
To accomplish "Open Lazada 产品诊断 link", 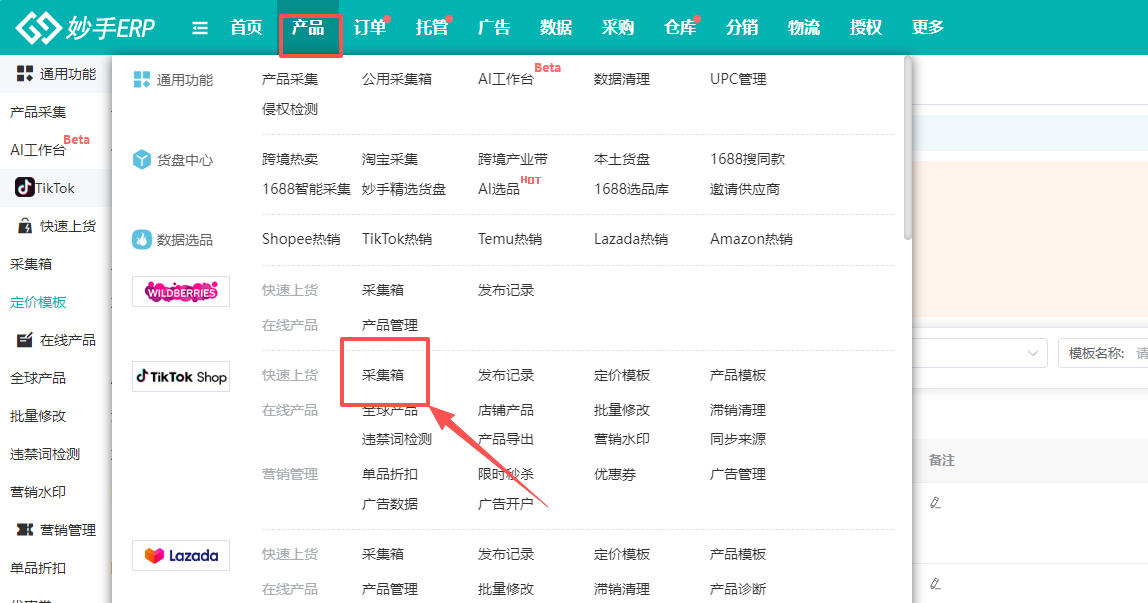I will [x=738, y=589].
